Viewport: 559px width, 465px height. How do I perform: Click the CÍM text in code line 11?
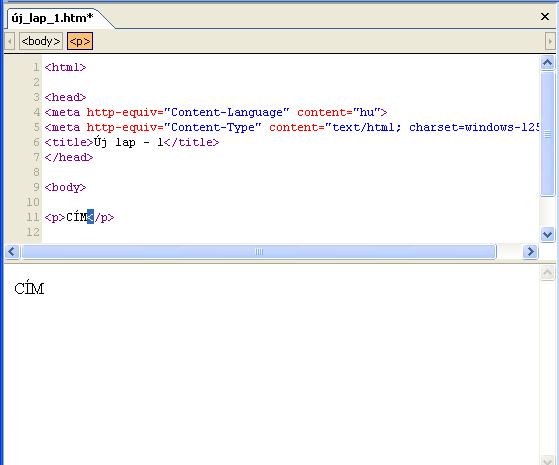[76, 217]
